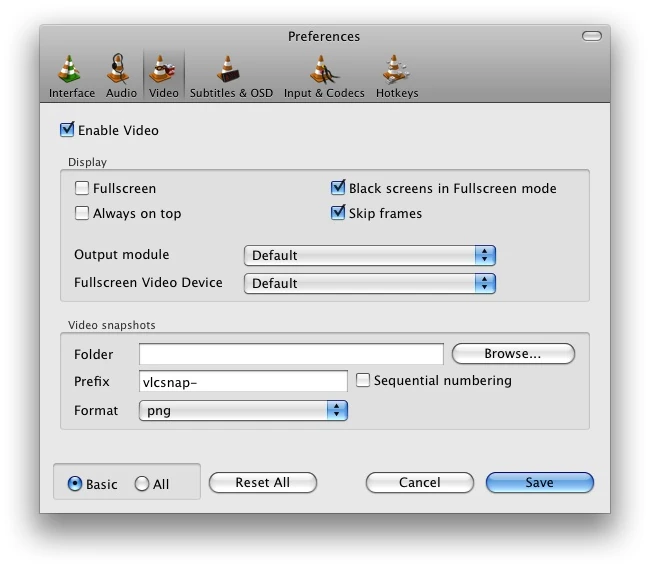The height and width of the screenshot is (568, 650).
Task: Cancel the preferences dialog
Action: [420, 483]
